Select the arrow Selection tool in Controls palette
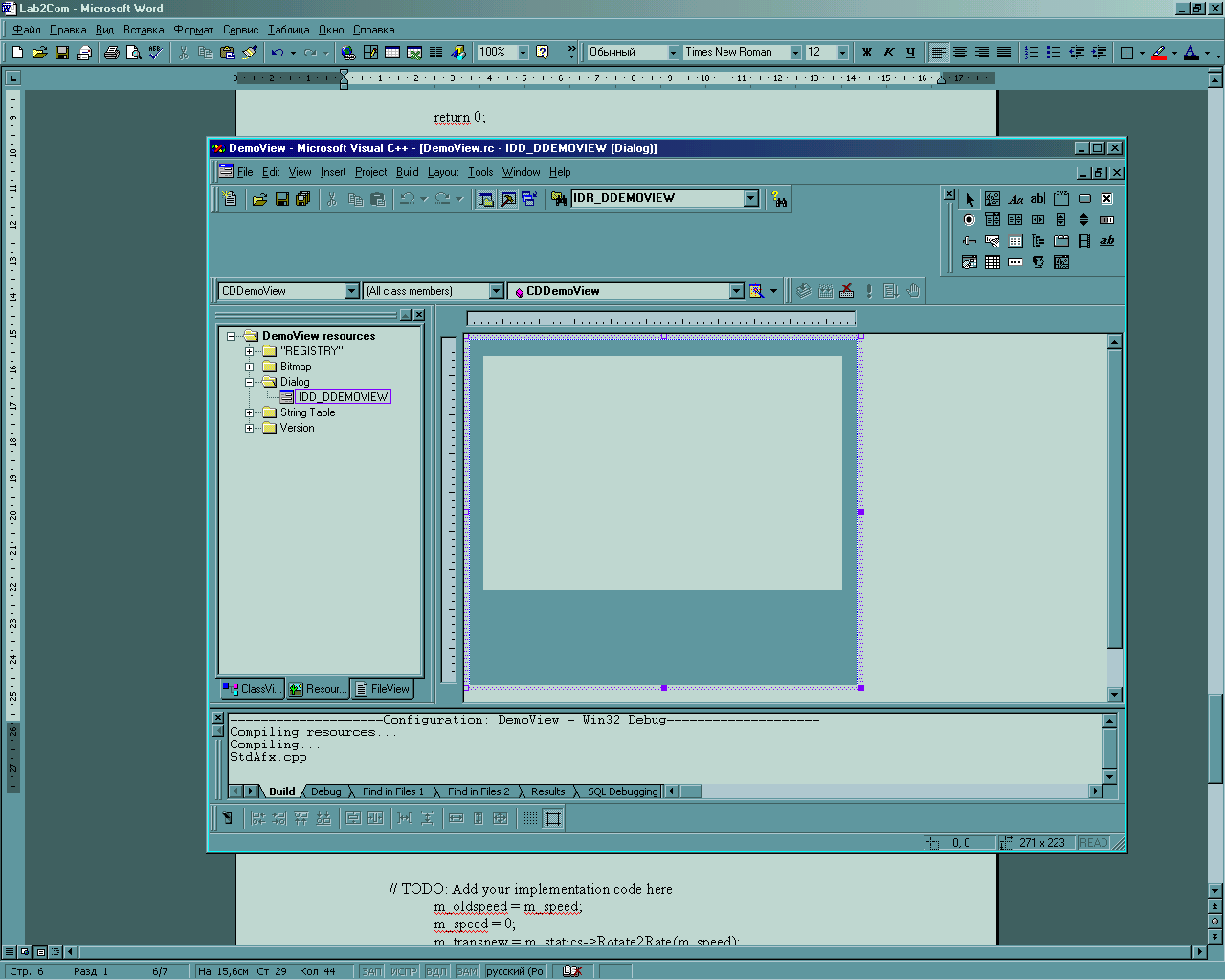1225x980 pixels. tap(969, 199)
